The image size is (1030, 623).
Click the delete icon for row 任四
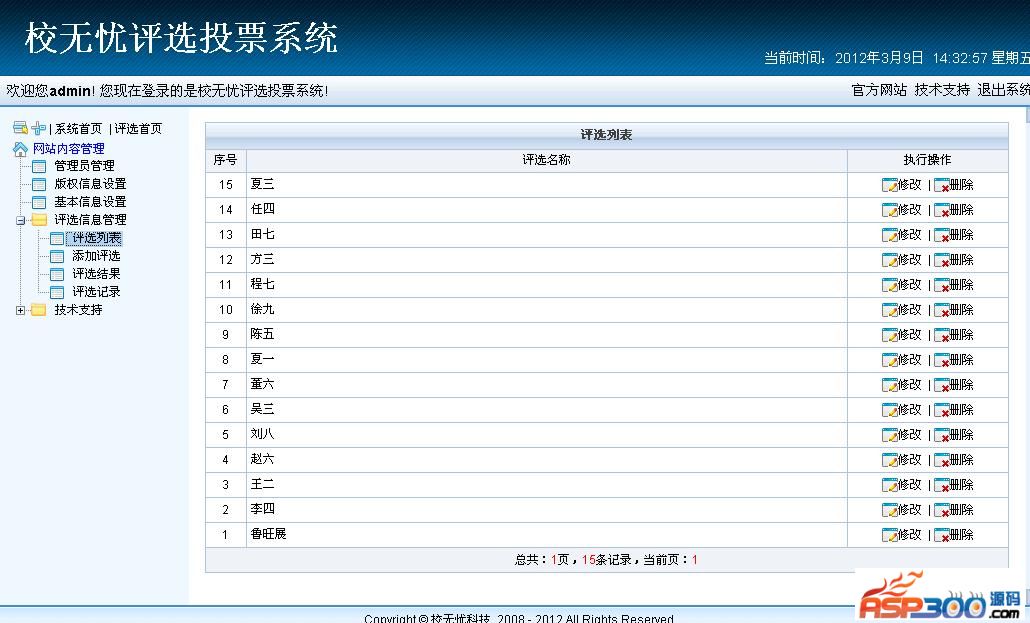pyautogui.click(x=941, y=210)
